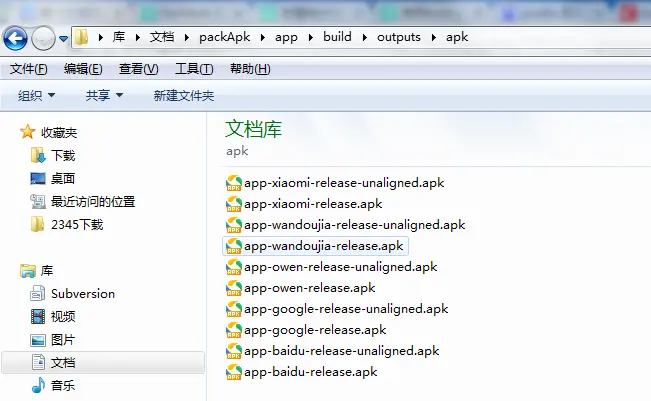
Task: Click APK icon of app-xiaomi-release-unaligned.apk
Action: pos(234,183)
